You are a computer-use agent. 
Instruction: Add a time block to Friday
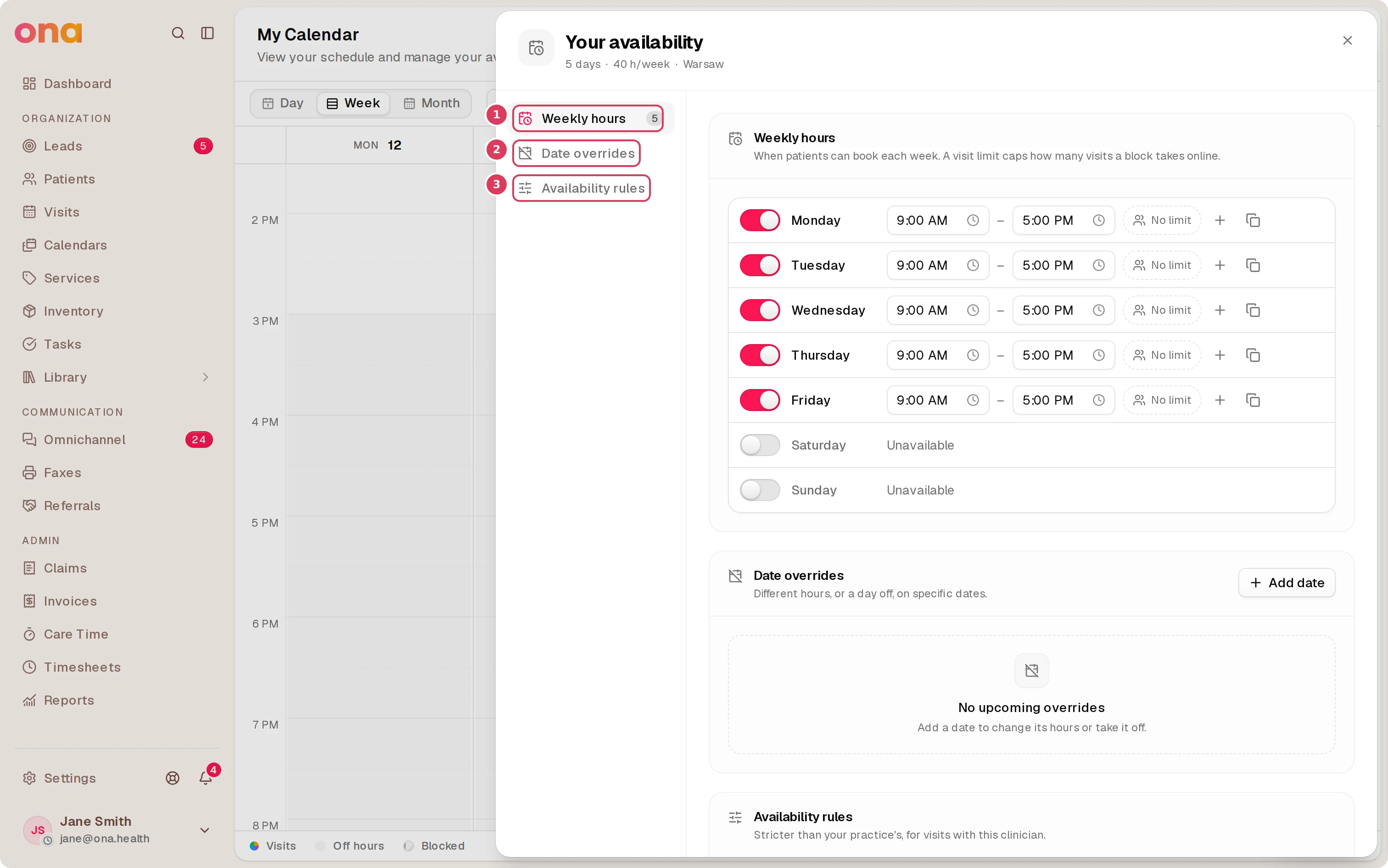(1220, 400)
